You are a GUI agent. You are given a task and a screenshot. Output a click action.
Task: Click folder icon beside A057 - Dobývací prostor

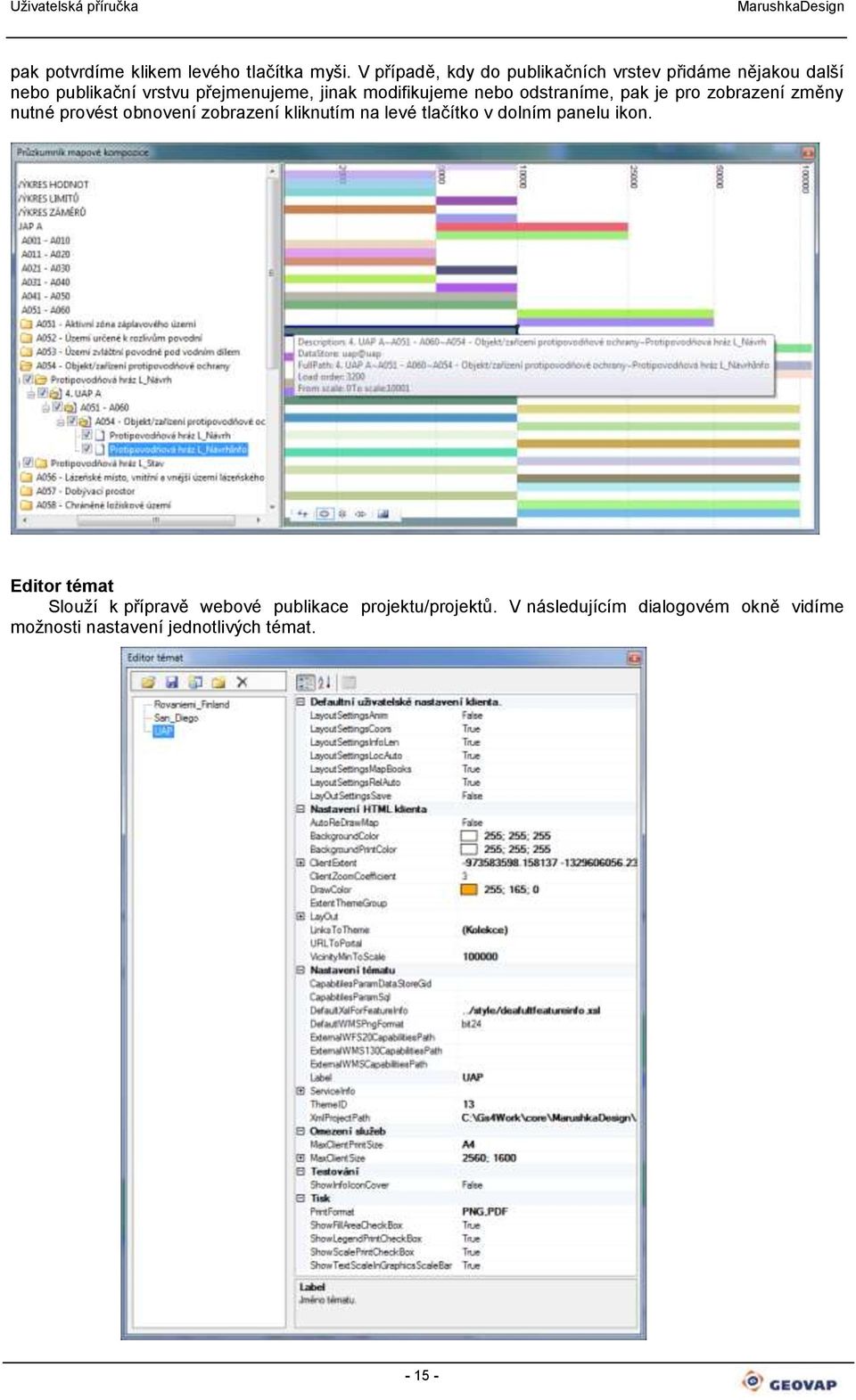[27, 491]
